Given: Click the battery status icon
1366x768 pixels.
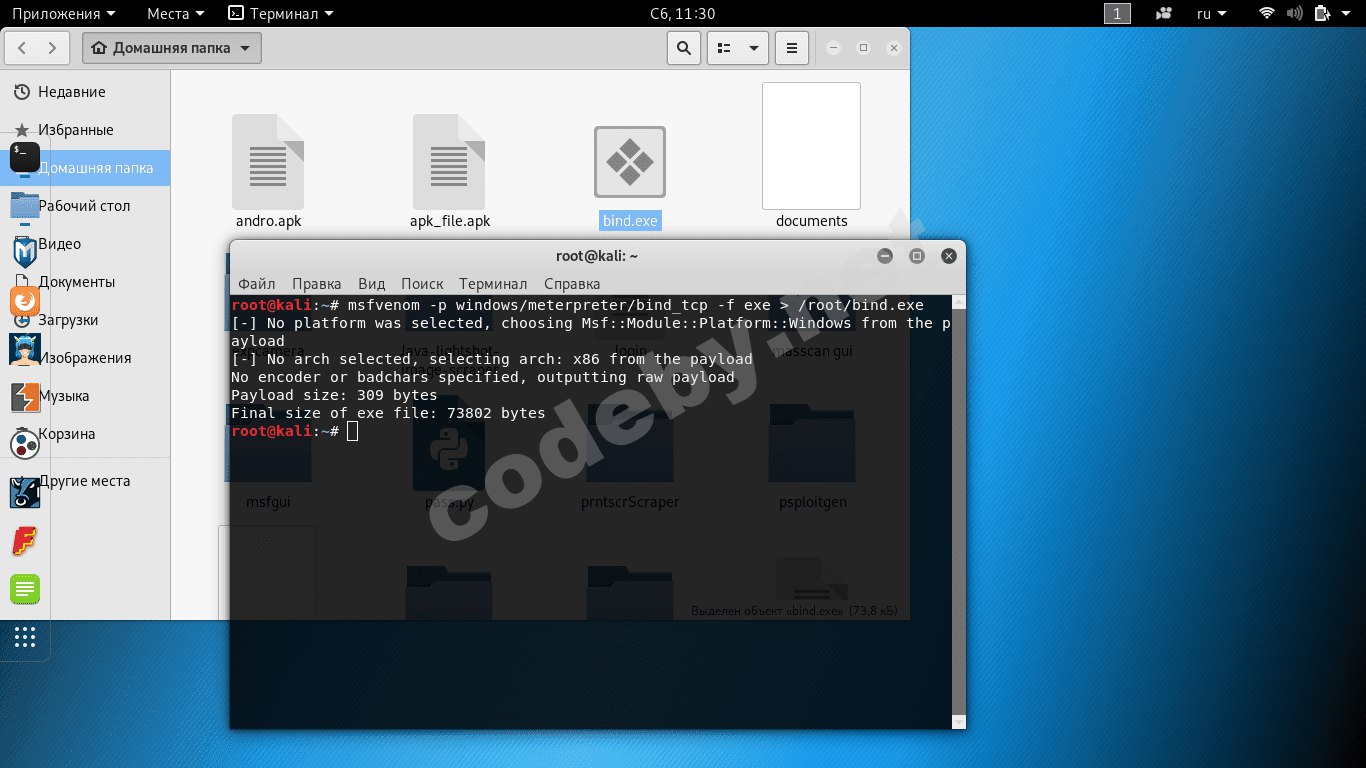Looking at the screenshot, I should 1322,14.
